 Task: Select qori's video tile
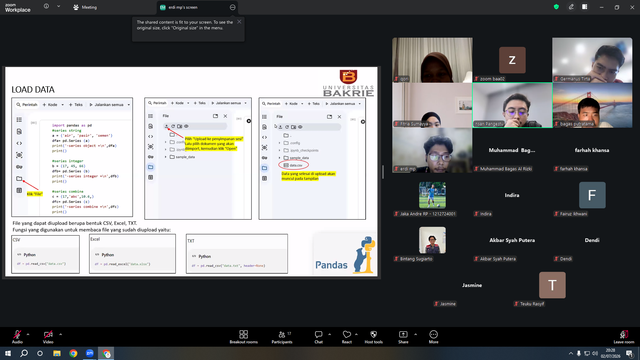[432, 60]
